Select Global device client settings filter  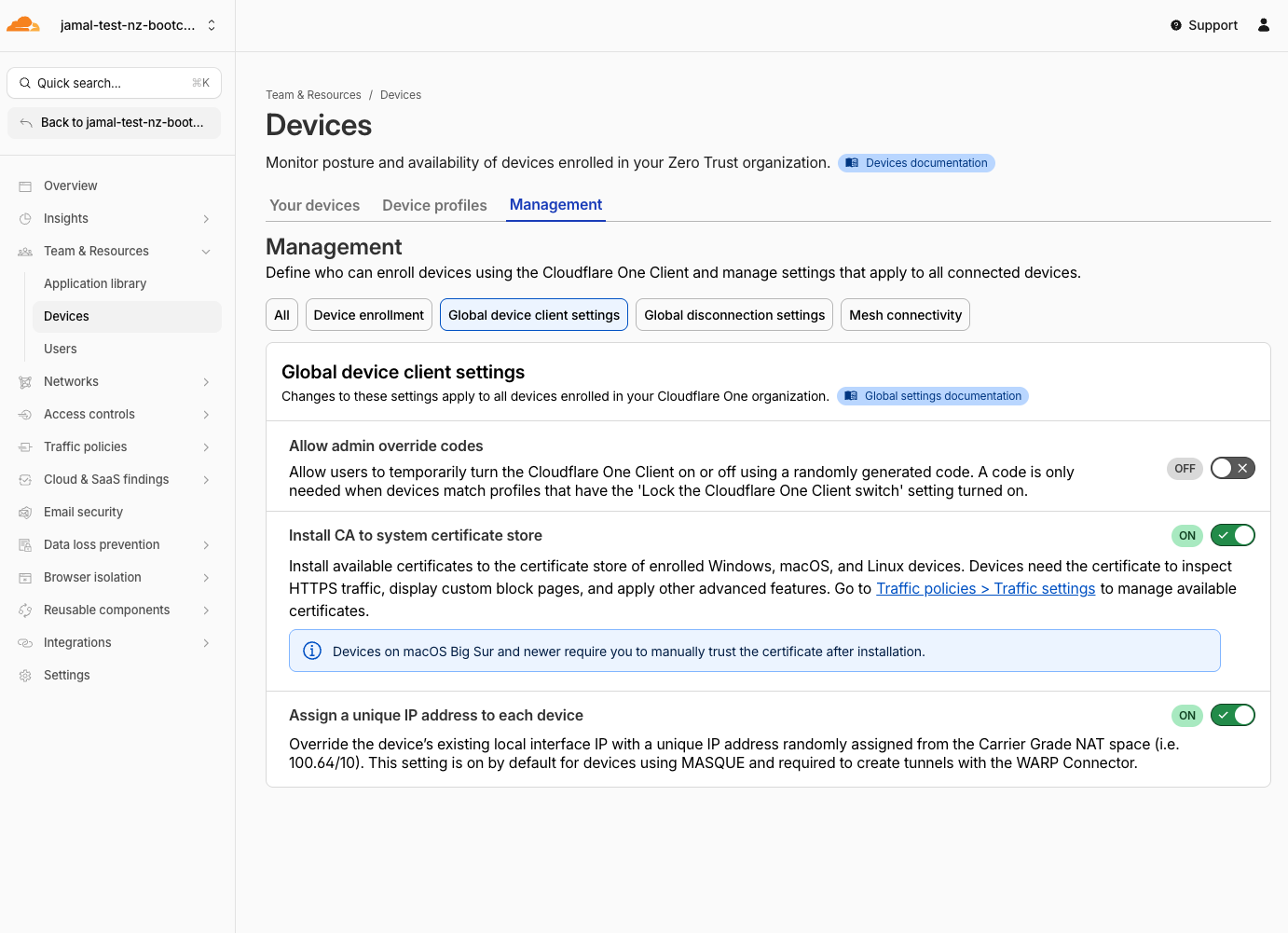(534, 315)
